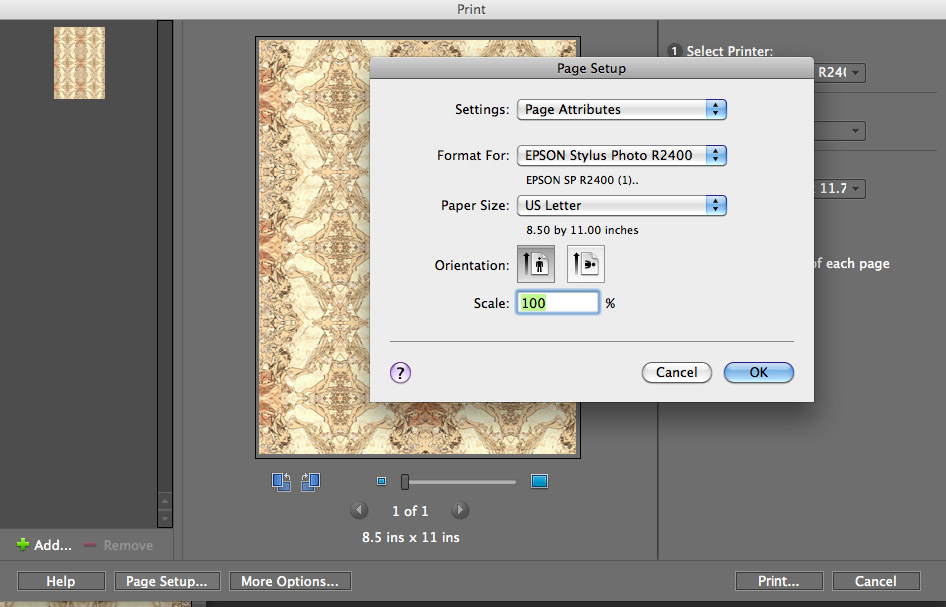Viewport: 946px width, 607px height.
Task: Open the US Letter paper size dropdown
Action: (621, 205)
